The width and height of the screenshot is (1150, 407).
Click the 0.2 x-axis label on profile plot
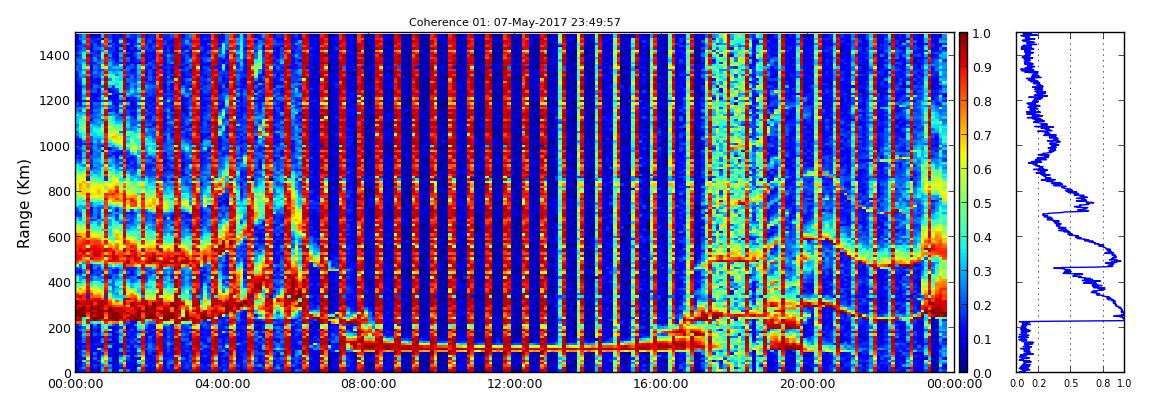(x=1039, y=384)
